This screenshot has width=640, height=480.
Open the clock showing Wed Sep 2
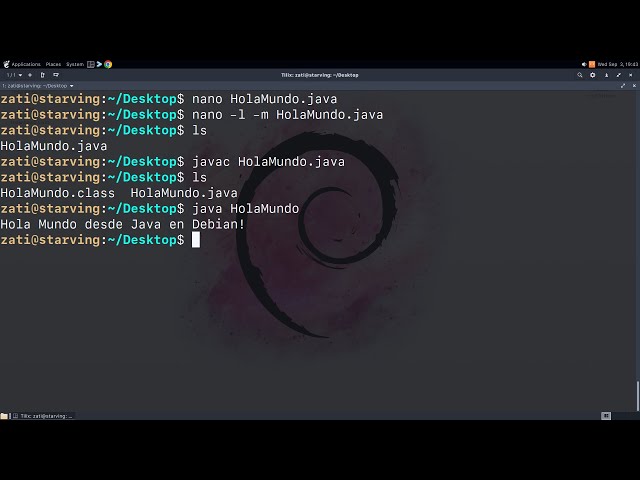618,64
